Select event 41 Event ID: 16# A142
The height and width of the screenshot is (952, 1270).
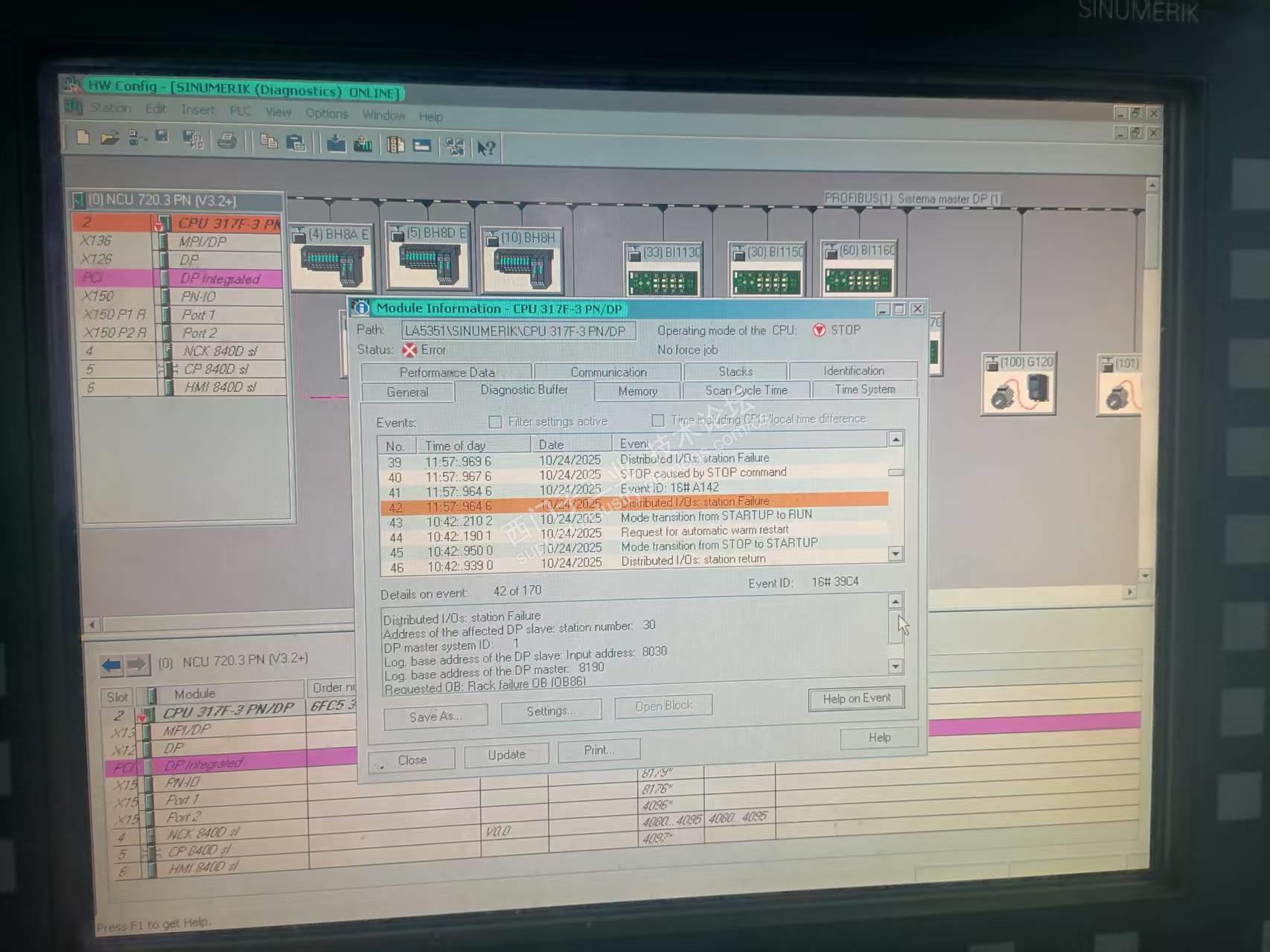click(x=634, y=490)
